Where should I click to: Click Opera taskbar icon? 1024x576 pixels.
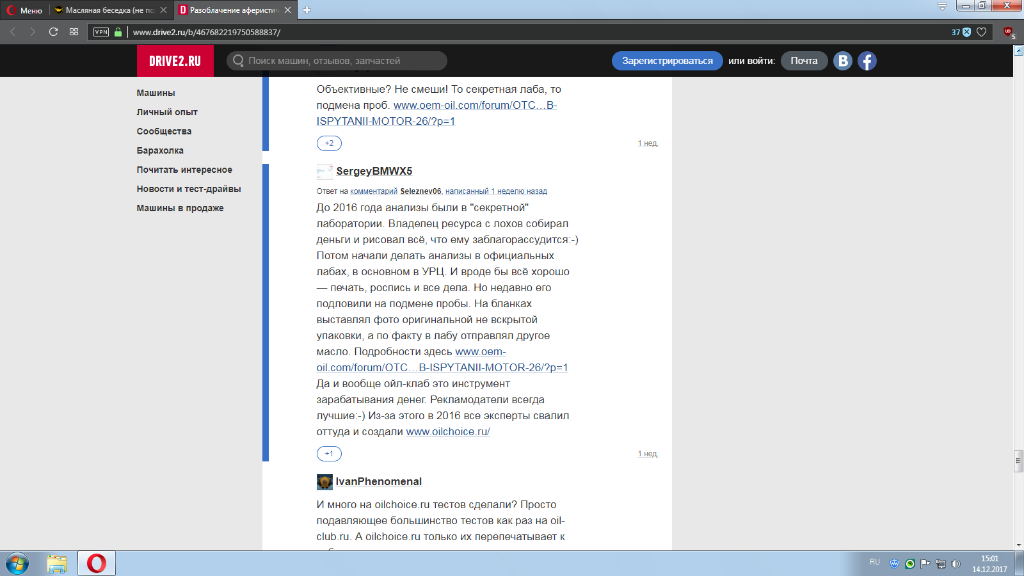coord(96,563)
